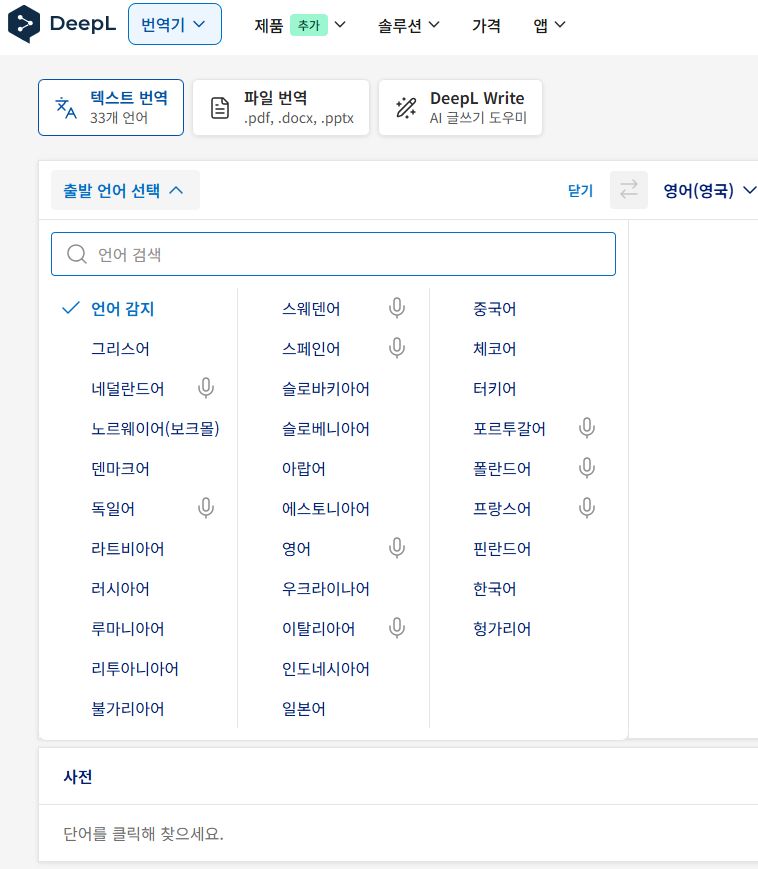Viewport: 758px width, 869px height.
Task: Pick 체코어 as source language
Action: point(494,349)
